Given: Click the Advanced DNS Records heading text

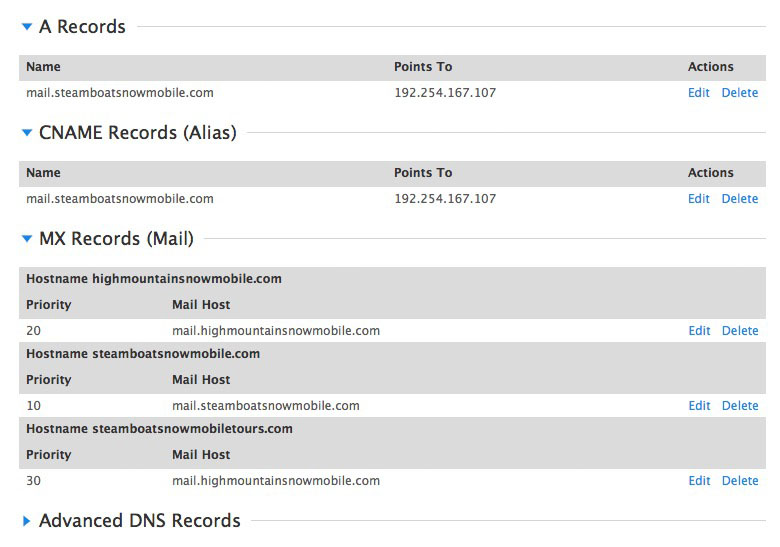Looking at the screenshot, I should [140, 521].
